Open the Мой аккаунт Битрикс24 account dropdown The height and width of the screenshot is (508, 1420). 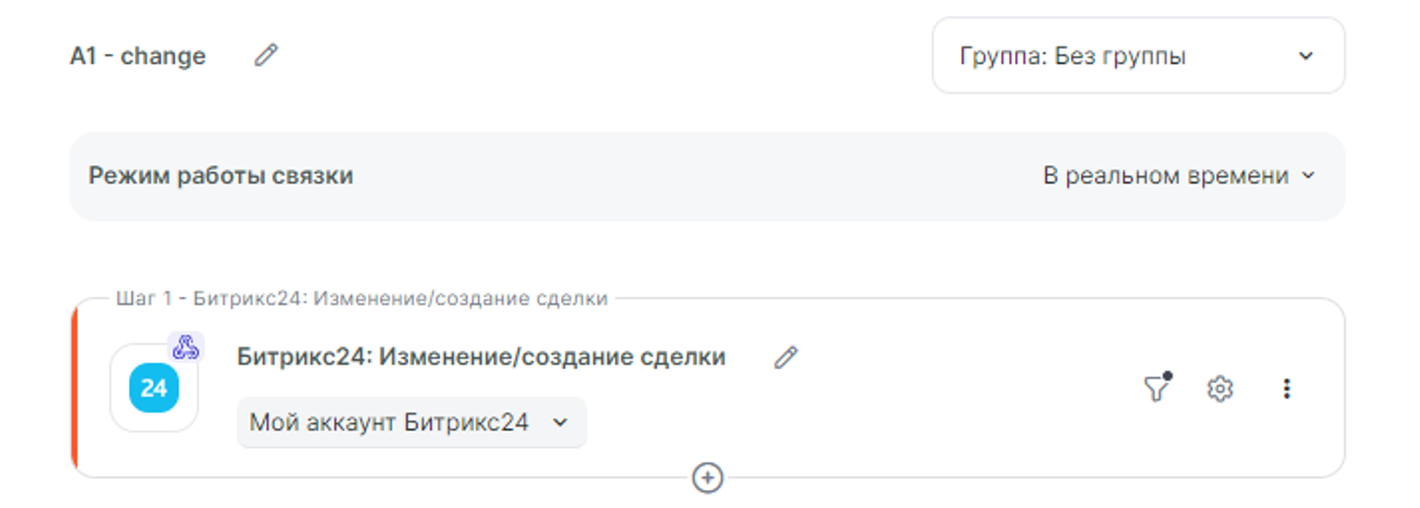[x=410, y=422]
